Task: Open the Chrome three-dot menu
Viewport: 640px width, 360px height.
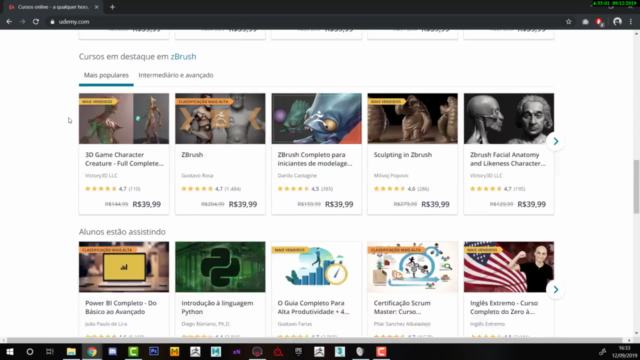Action: [x=631, y=22]
